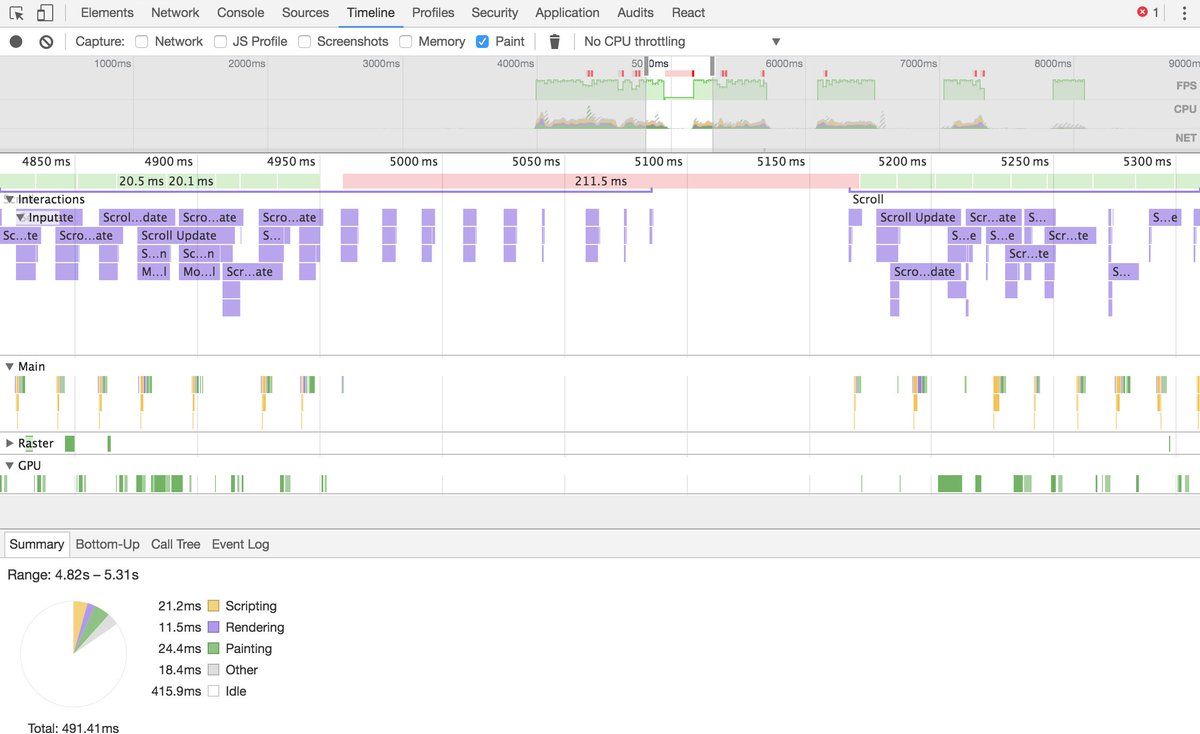The image size is (1200, 734).
Task: Open the Event Log tab
Action: tap(240, 544)
